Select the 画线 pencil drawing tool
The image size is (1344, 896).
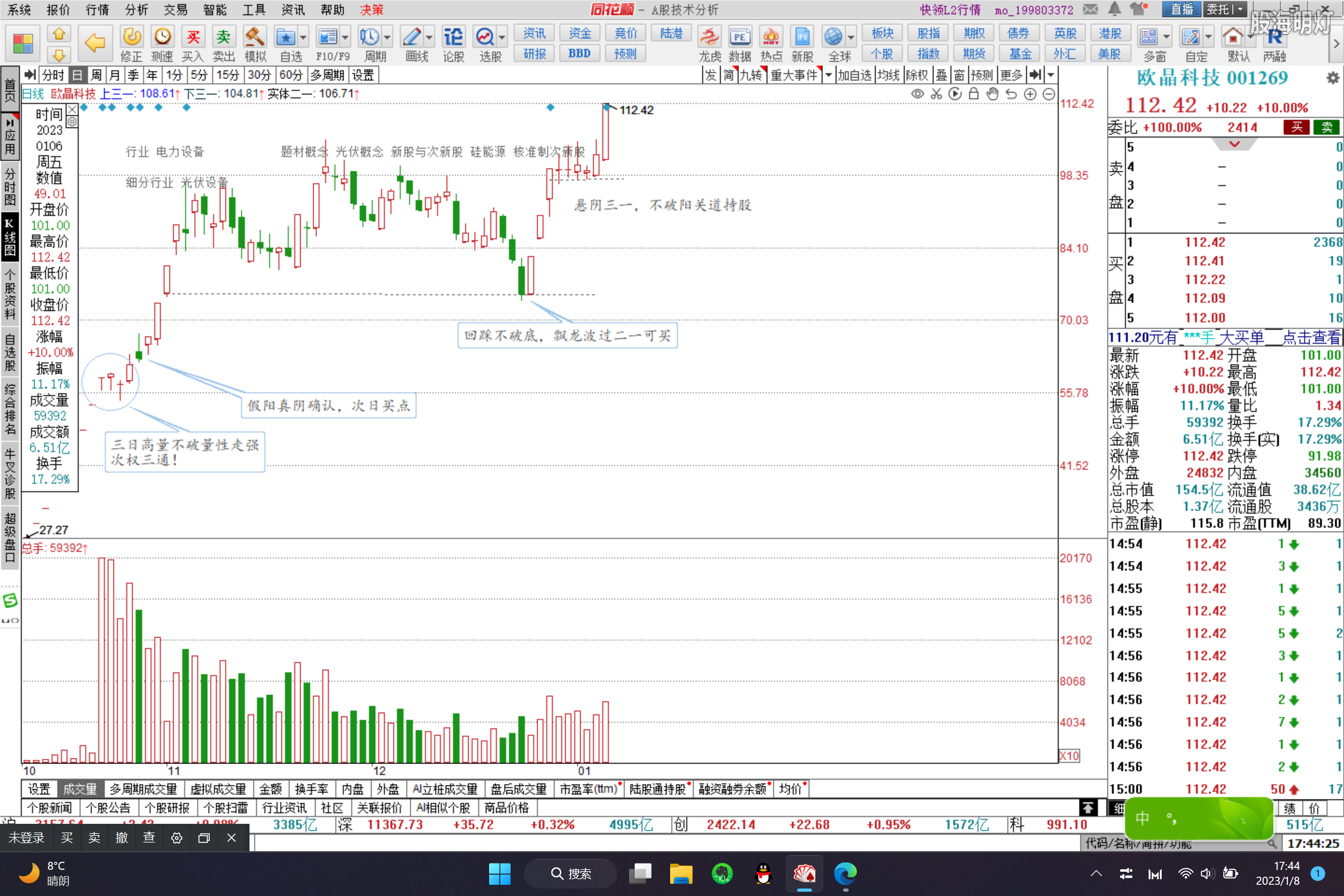pyautogui.click(x=411, y=37)
